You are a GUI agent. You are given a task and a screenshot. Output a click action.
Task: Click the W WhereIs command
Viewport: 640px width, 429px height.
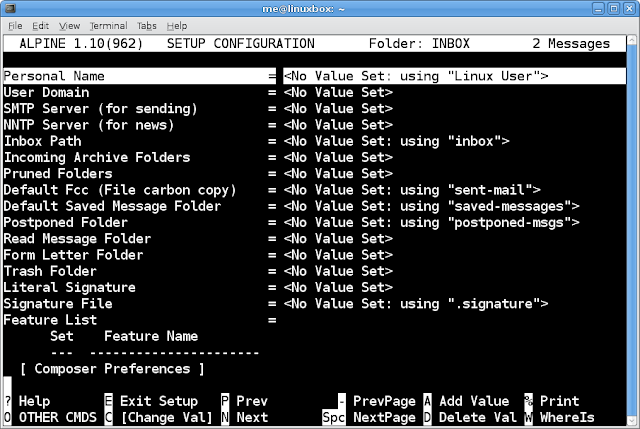(560, 418)
